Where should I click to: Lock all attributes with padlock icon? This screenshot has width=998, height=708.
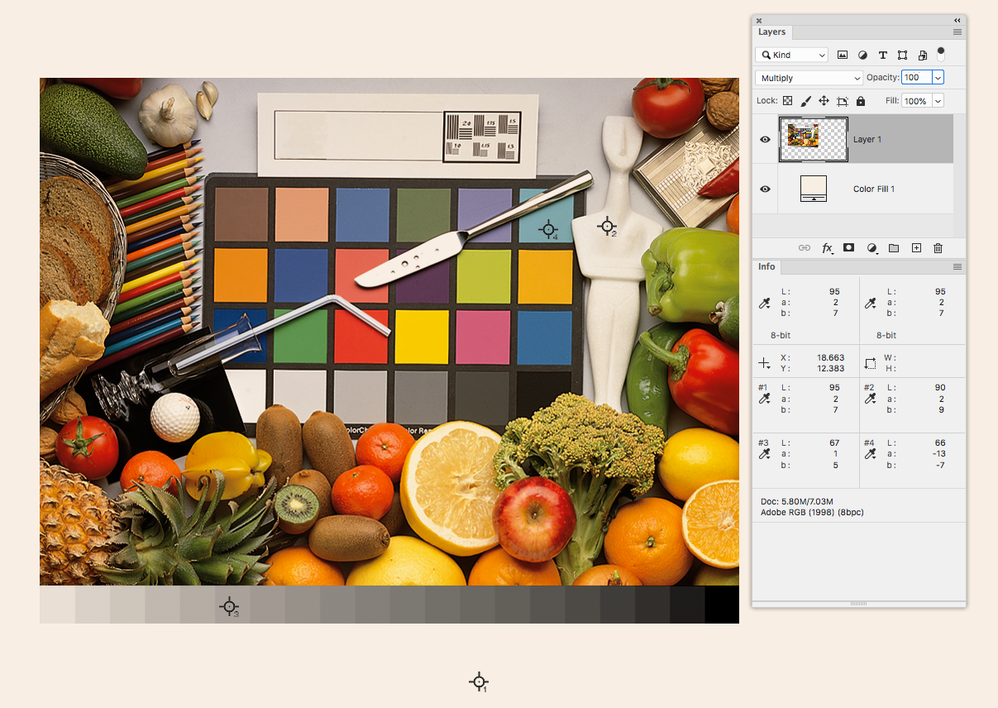(861, 101)
